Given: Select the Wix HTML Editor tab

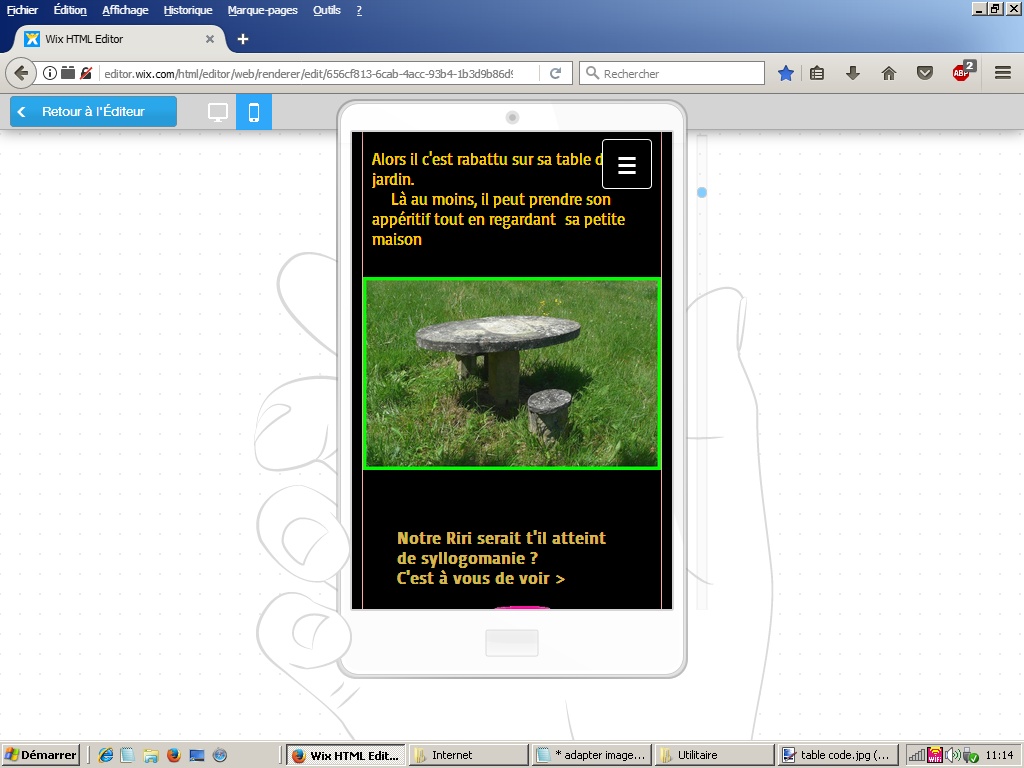Looking at the screenshot, I should point(119,39).
